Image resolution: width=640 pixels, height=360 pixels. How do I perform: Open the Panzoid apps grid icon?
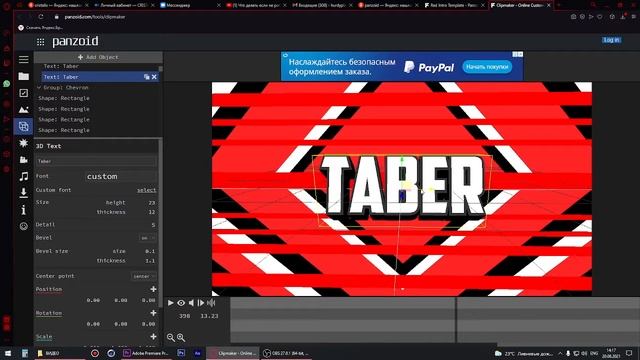coord(40,42)
